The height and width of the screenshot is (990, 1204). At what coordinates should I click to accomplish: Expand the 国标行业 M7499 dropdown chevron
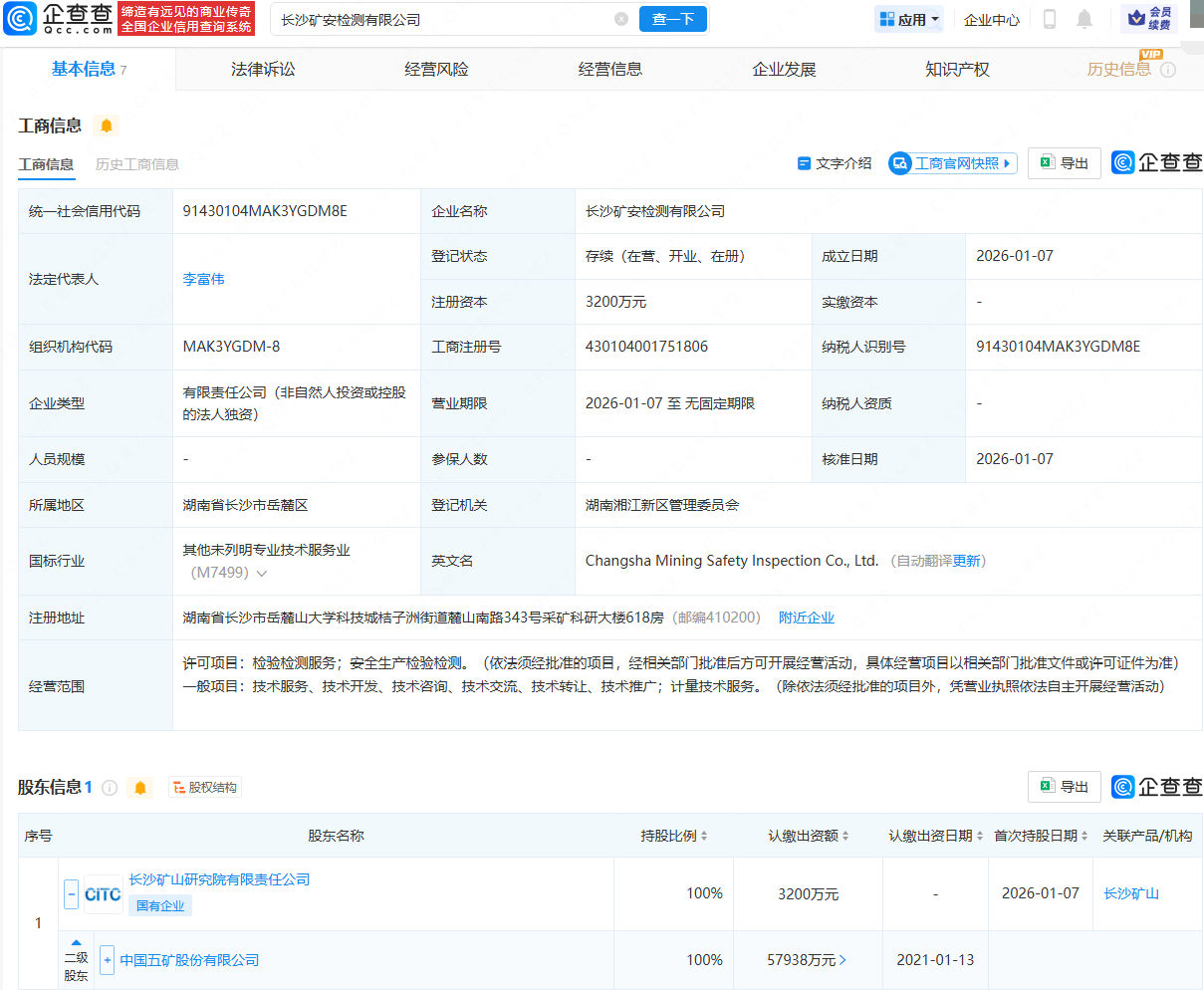tap(262, 574)
